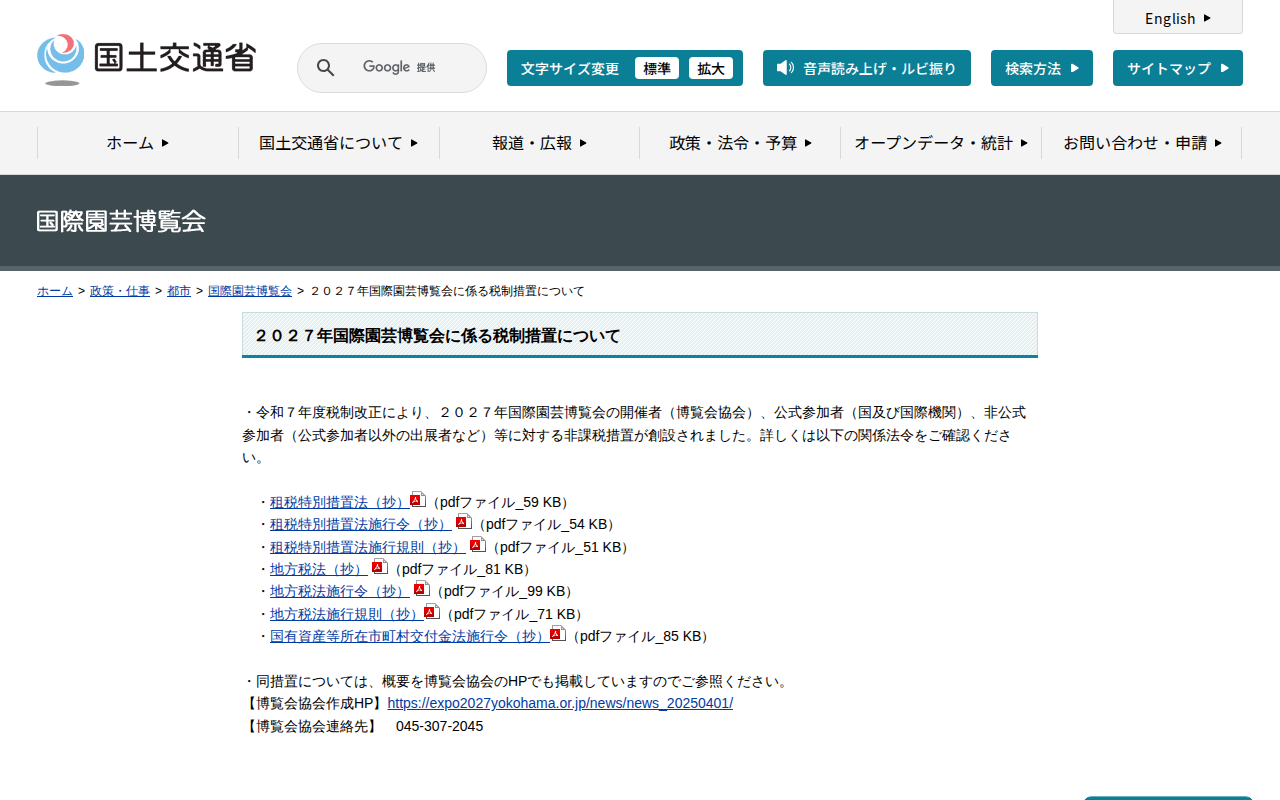Open 国際園芸博覧会 breadcrumb link
Viewport: 1280px width, 800px height.
[250, 291]
